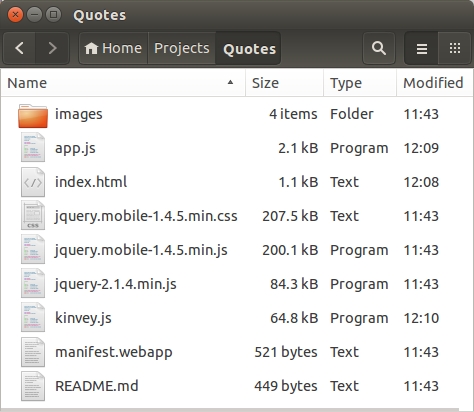
Task: Select the README.md file icon
Action: 33,386
